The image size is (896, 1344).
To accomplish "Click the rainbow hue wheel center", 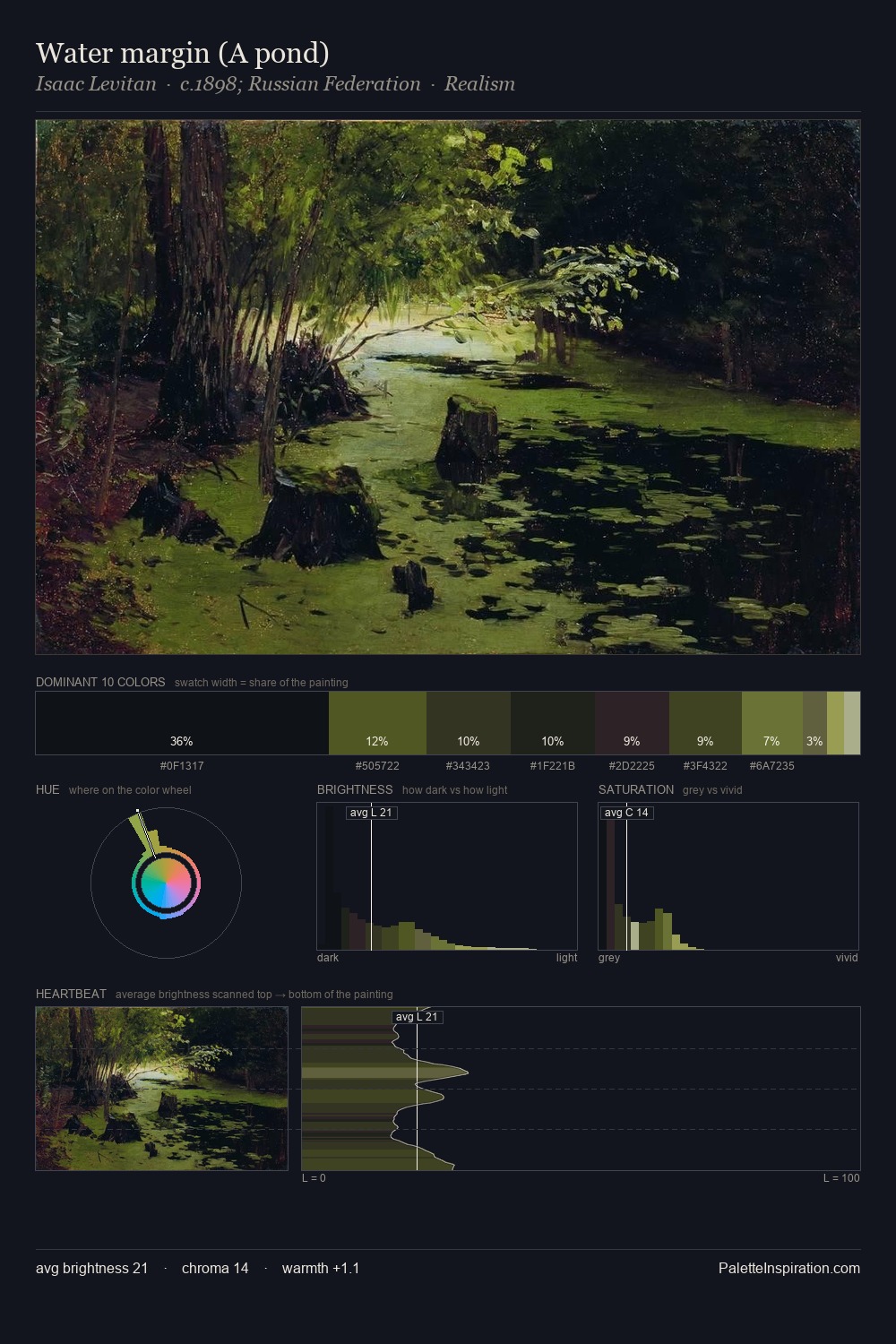I will point(166,883).
